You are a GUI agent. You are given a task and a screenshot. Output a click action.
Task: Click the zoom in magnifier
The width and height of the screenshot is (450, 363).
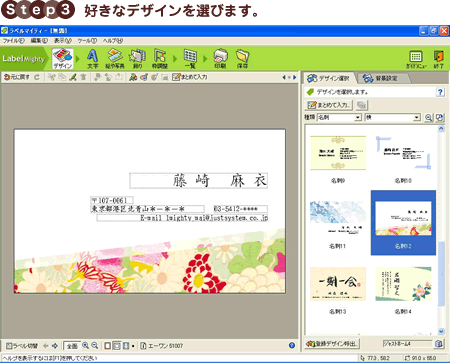click(86, 346)
